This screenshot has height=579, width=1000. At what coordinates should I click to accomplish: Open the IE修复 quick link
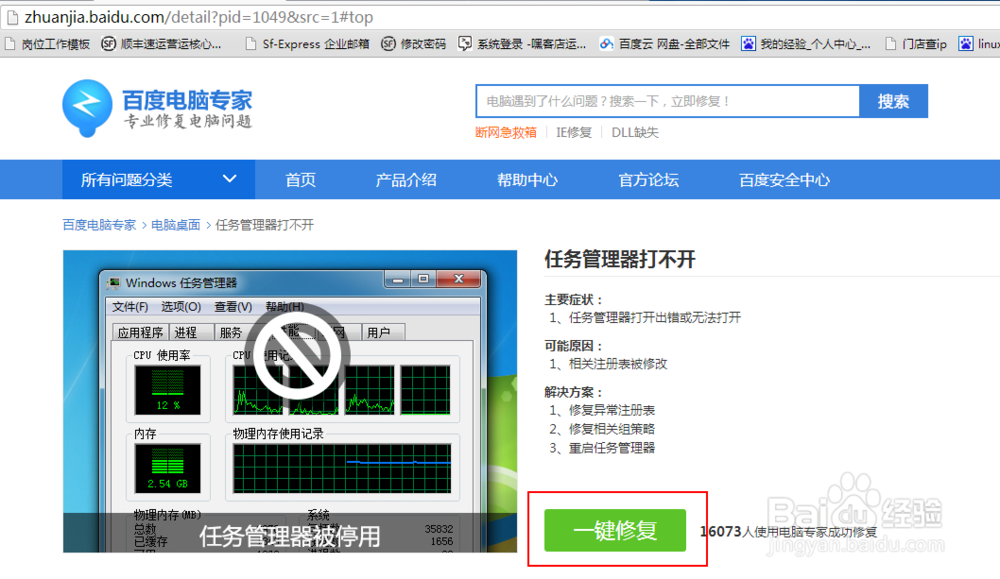tap(573, 133)
